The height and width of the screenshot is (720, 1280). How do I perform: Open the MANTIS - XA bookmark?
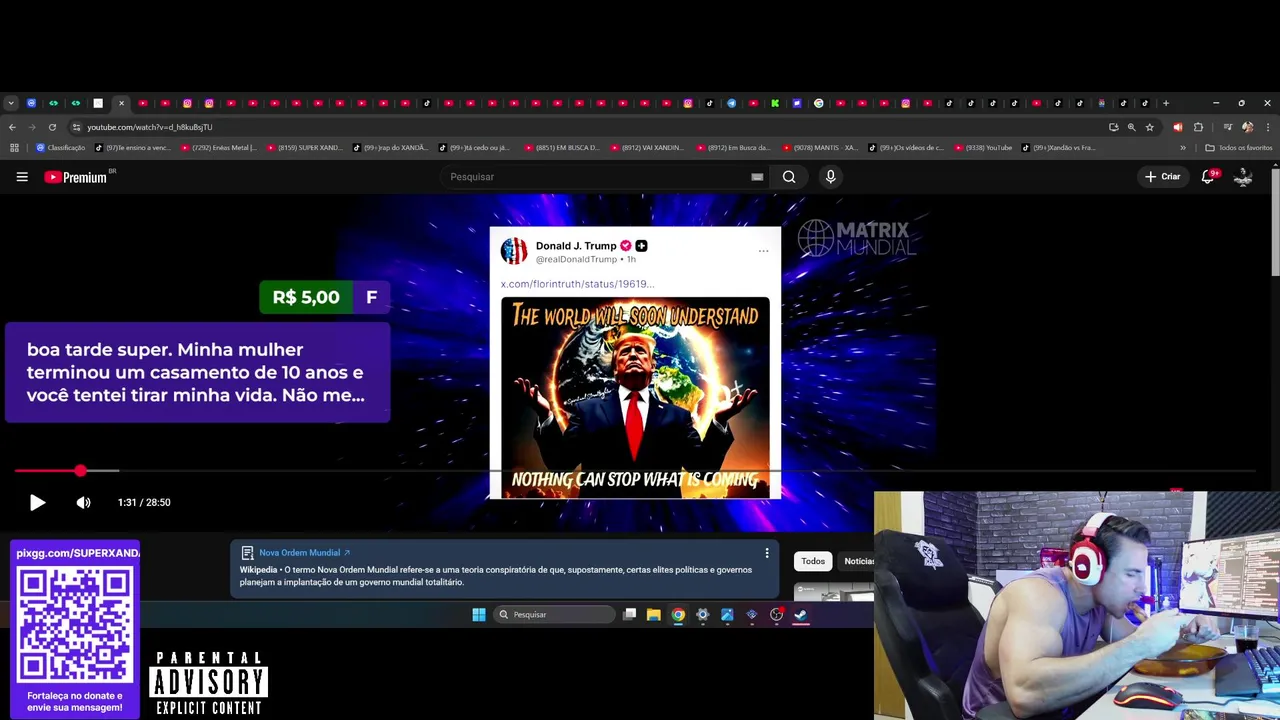(820, 148)
